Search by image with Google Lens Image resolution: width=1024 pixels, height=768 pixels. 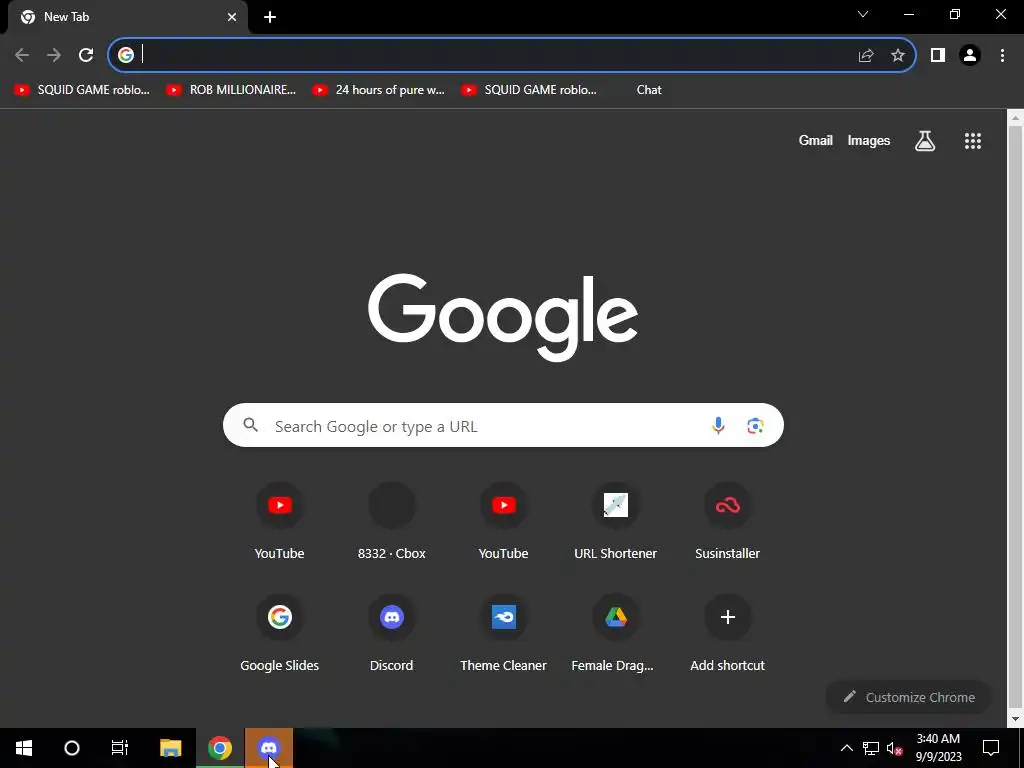click(755, 426)
